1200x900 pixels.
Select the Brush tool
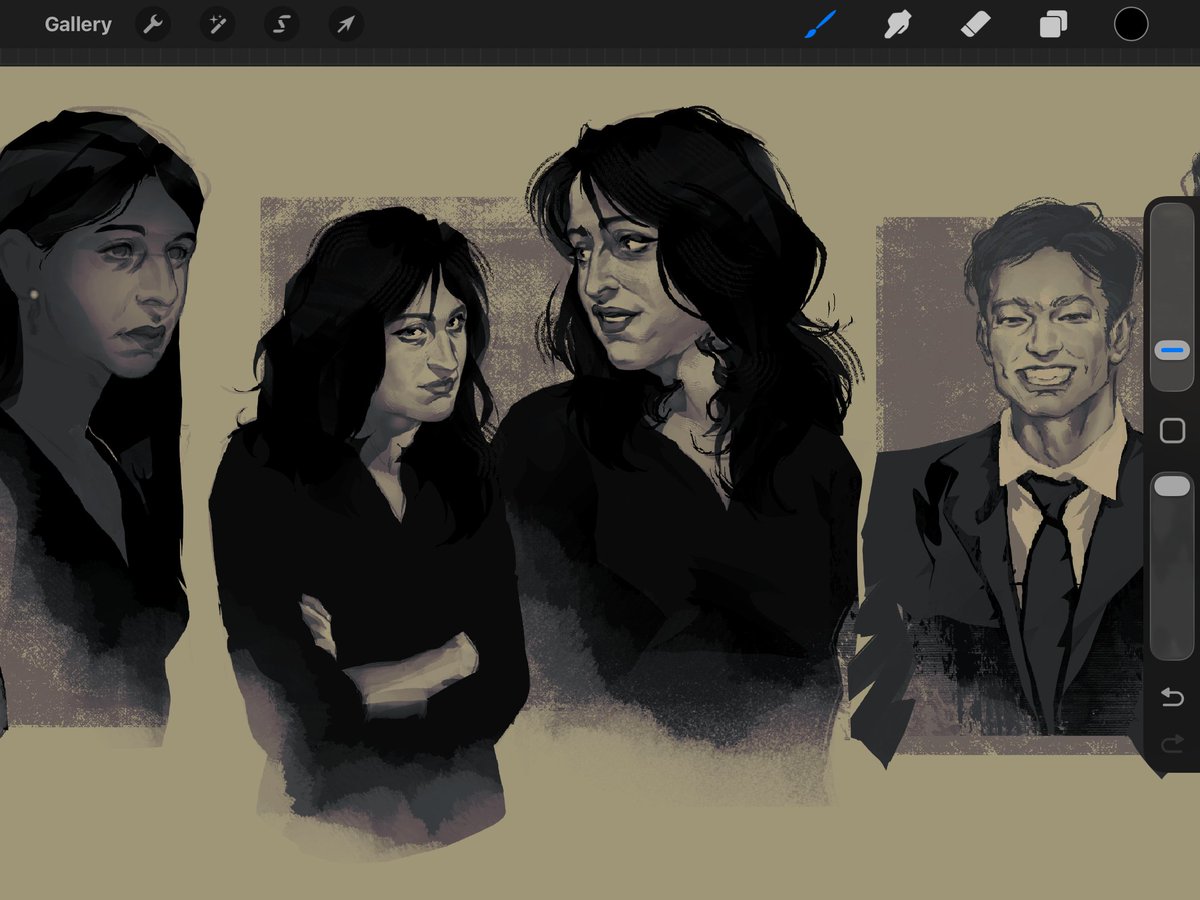pyautogui.click(x=820, y=24)
